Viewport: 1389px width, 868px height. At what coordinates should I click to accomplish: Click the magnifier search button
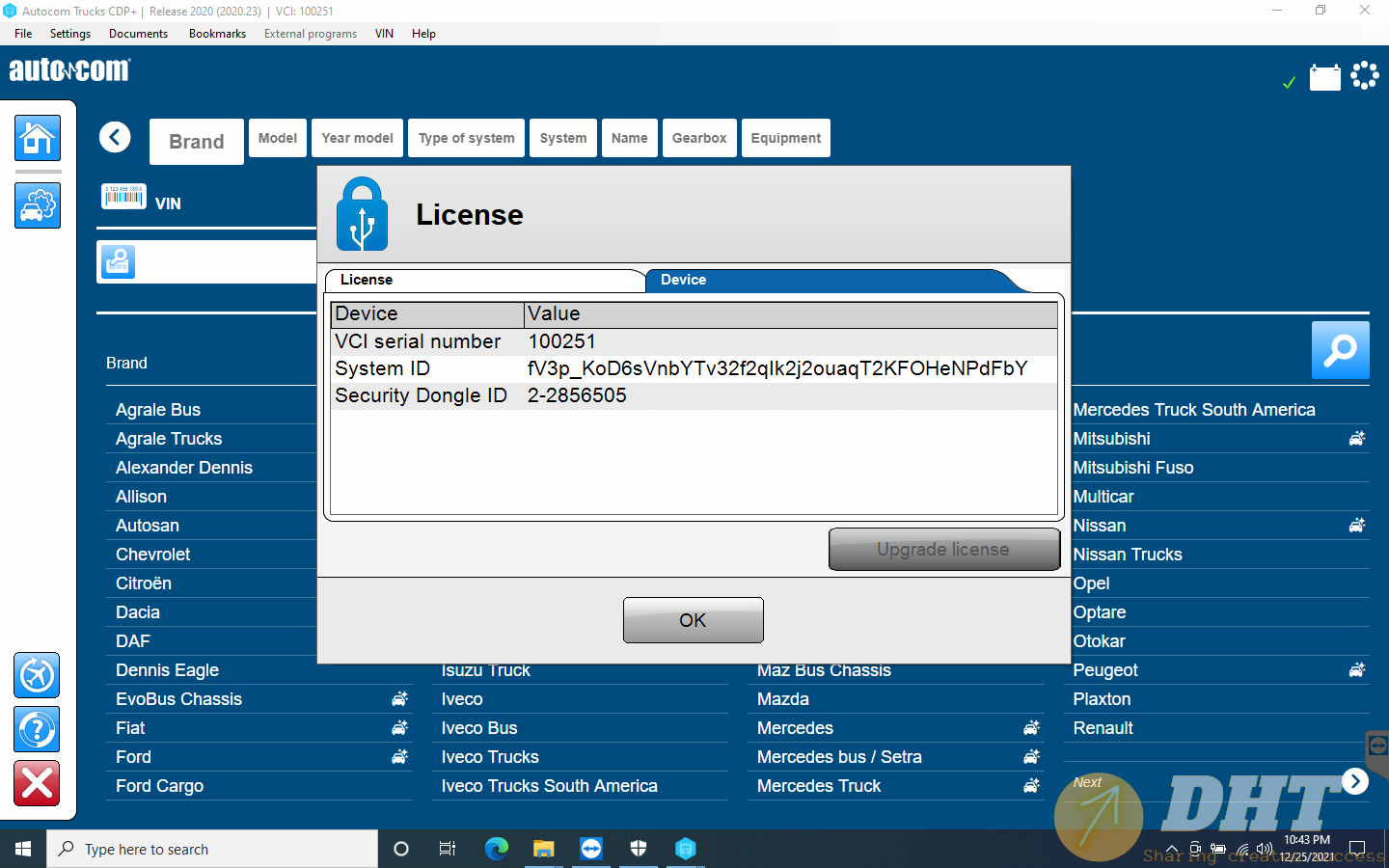pos(1340,350)
